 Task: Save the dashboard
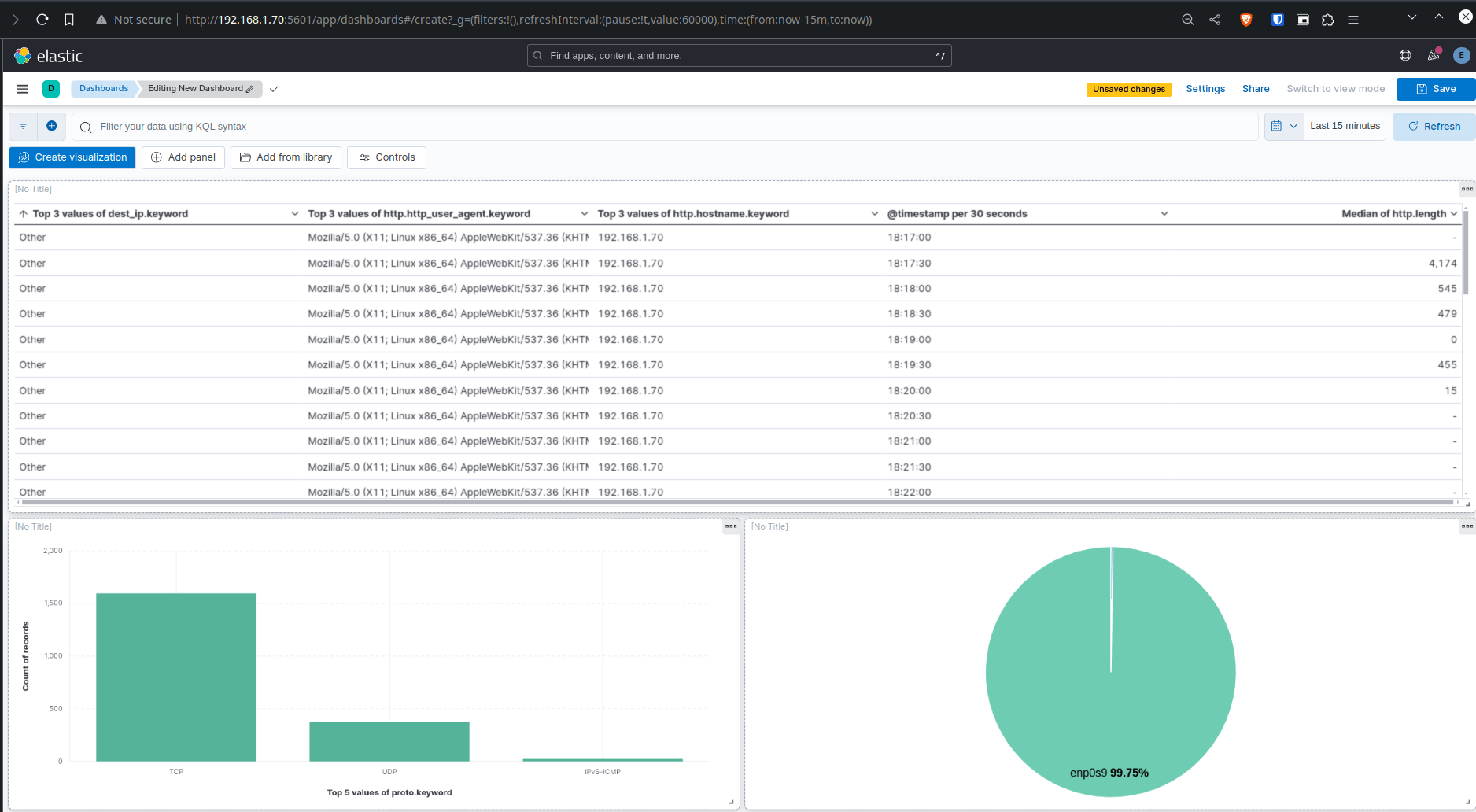[x=1436, y=89]
